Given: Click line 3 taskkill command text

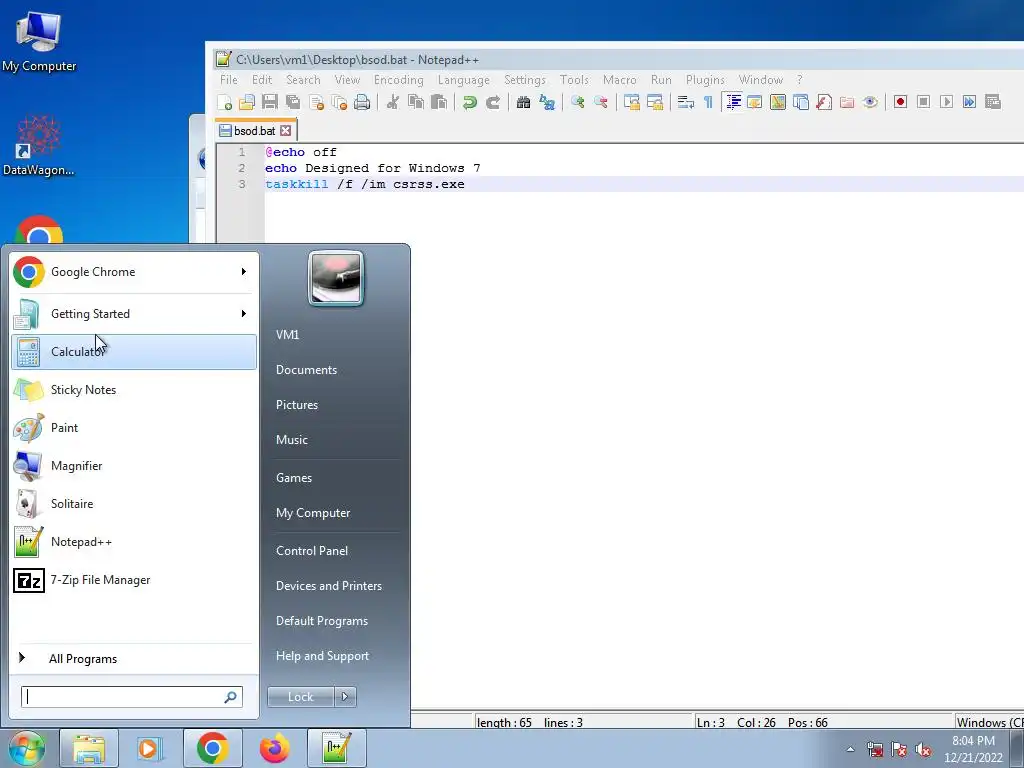Looking at the screenshot, I should (x=364, y=184).
